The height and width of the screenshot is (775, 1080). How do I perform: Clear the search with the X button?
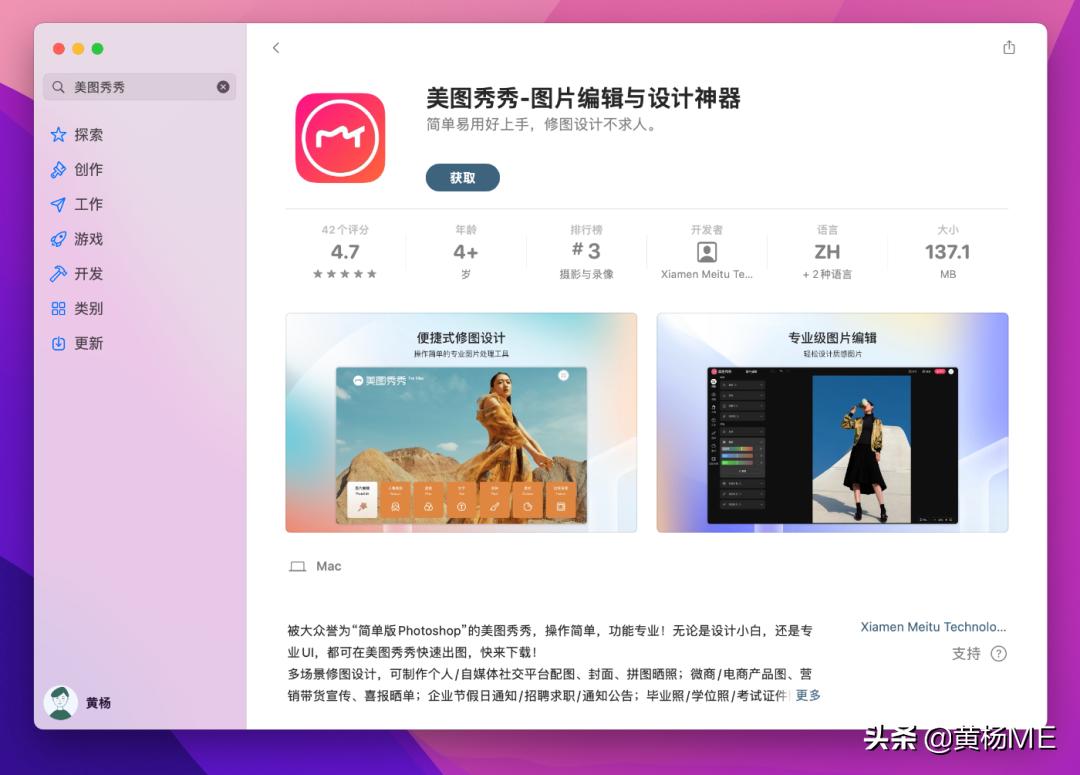tap(223, 86)
